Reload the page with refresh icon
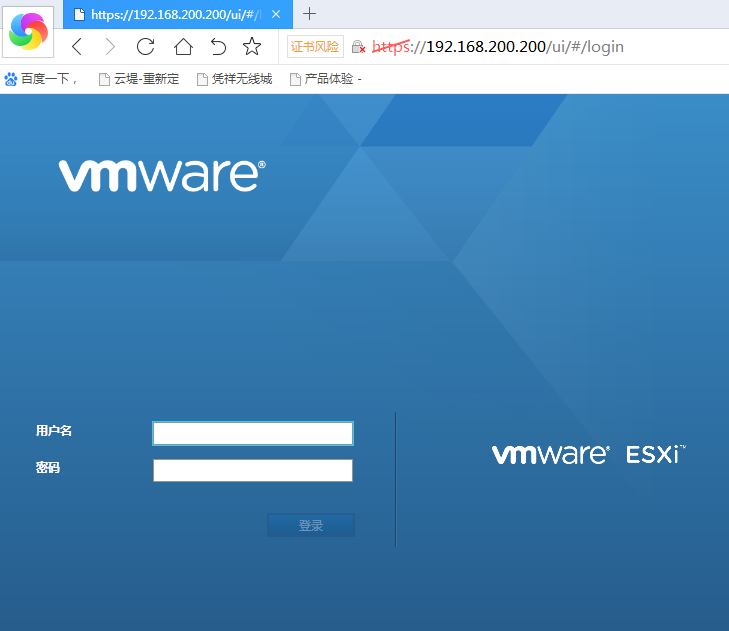This screenshot has width=729, height=631. (146, 46)
